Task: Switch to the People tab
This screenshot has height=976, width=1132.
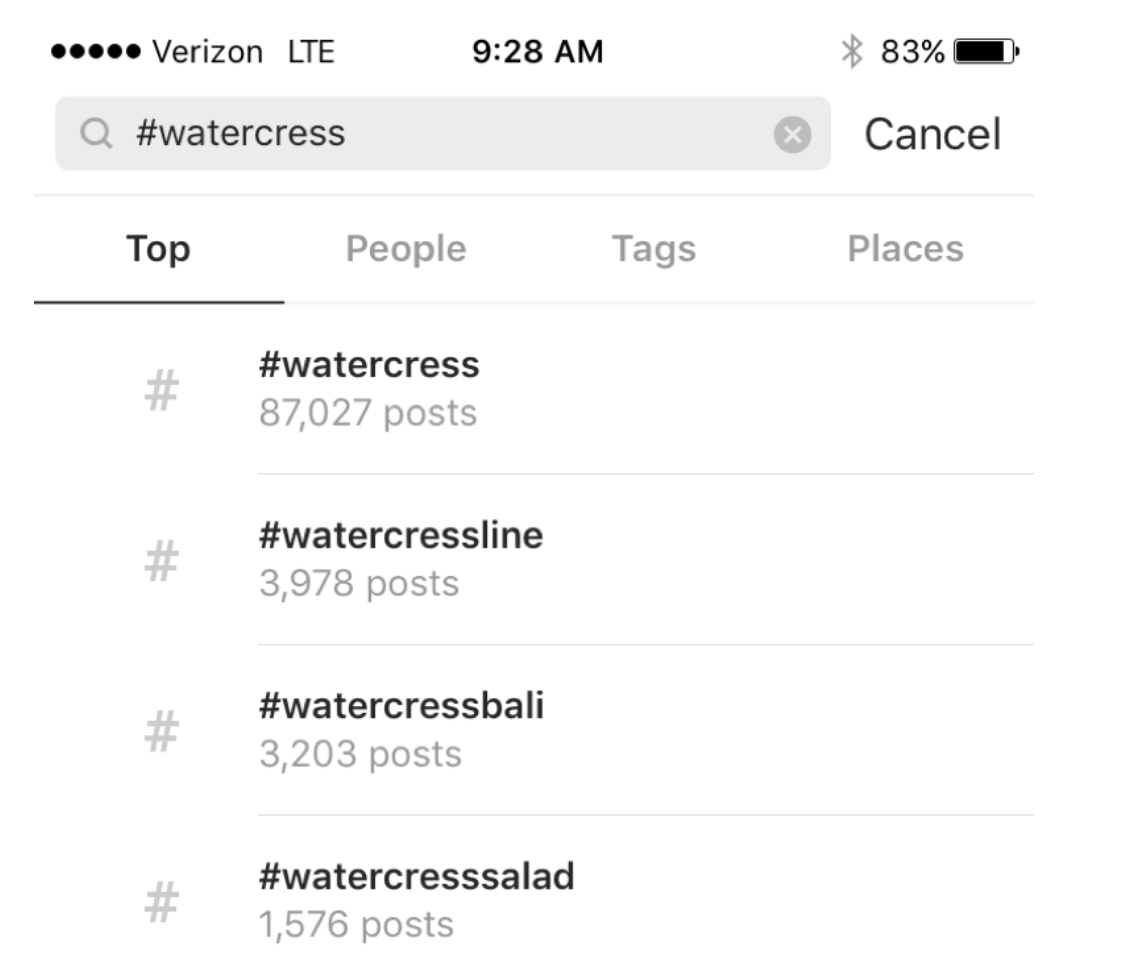Action: (405, 250)
